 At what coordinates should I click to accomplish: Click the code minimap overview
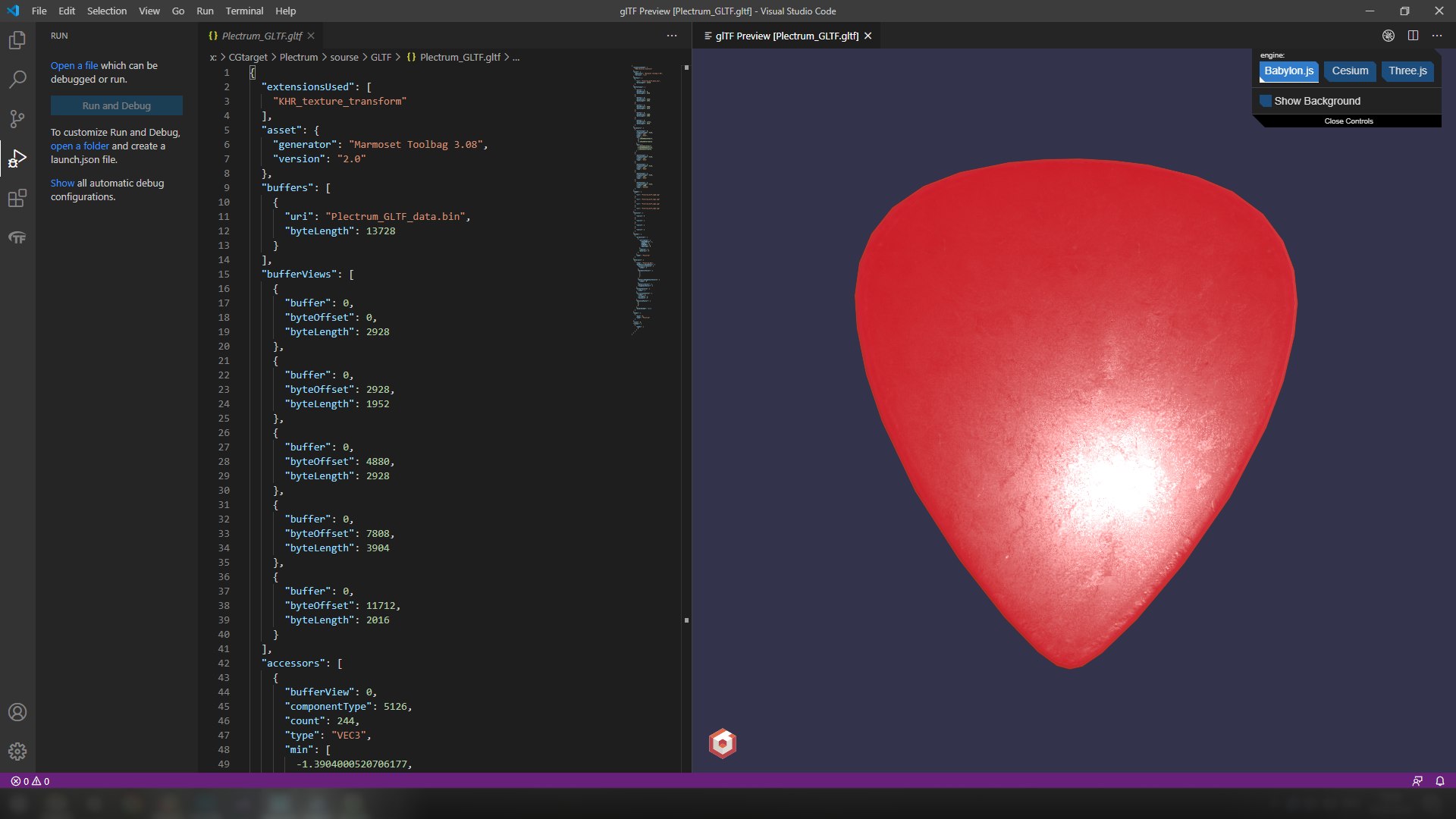pyautogui.click(x=646, y=201)
